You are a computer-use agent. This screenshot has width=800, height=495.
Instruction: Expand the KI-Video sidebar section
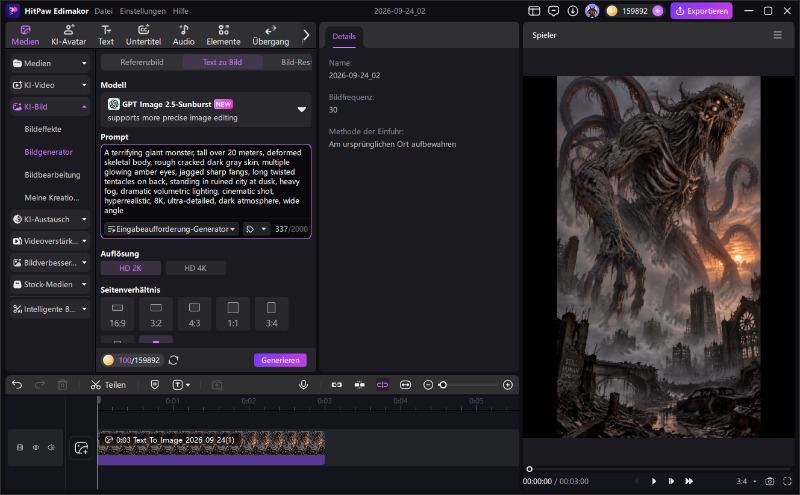[49, 85]
